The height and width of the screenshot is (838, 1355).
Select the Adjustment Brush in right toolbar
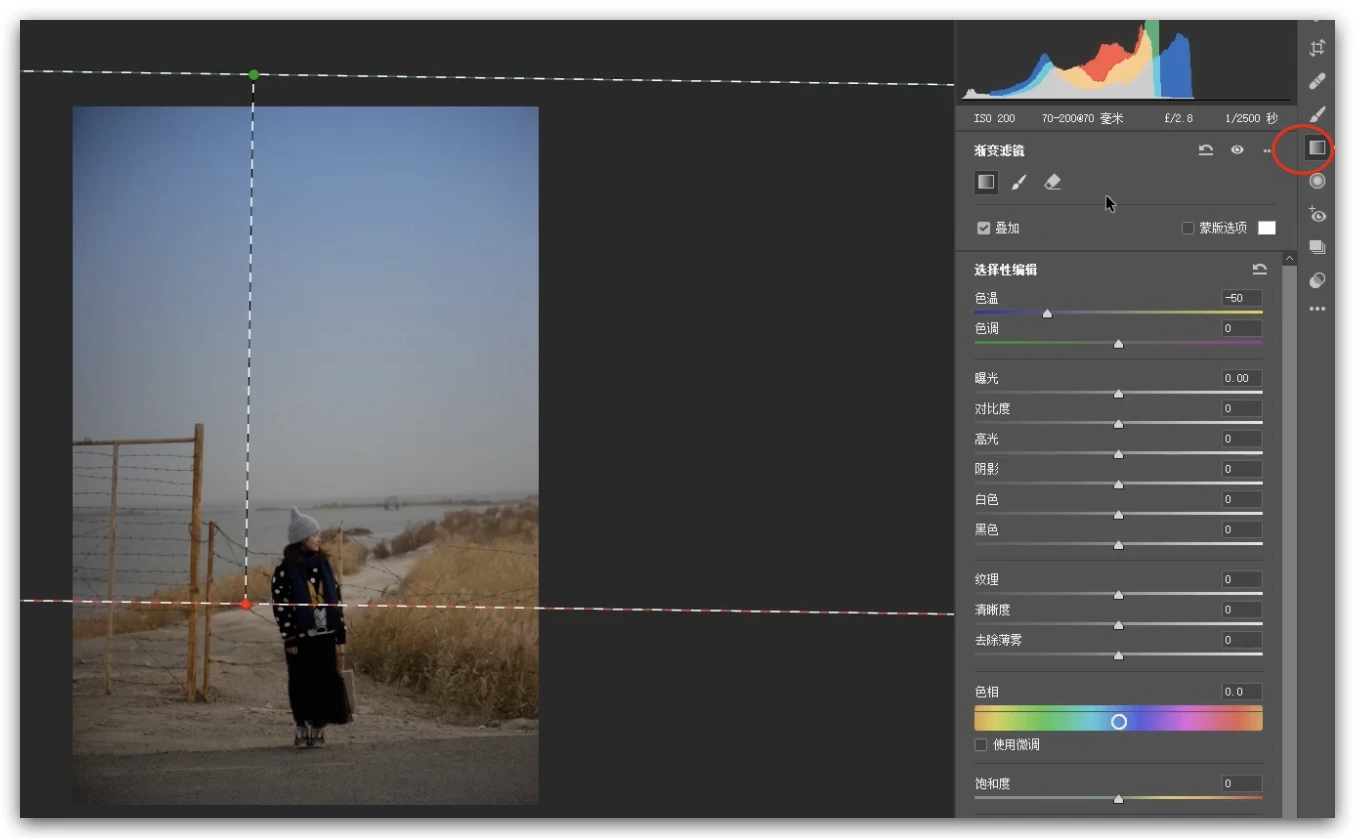(1317, 115)
